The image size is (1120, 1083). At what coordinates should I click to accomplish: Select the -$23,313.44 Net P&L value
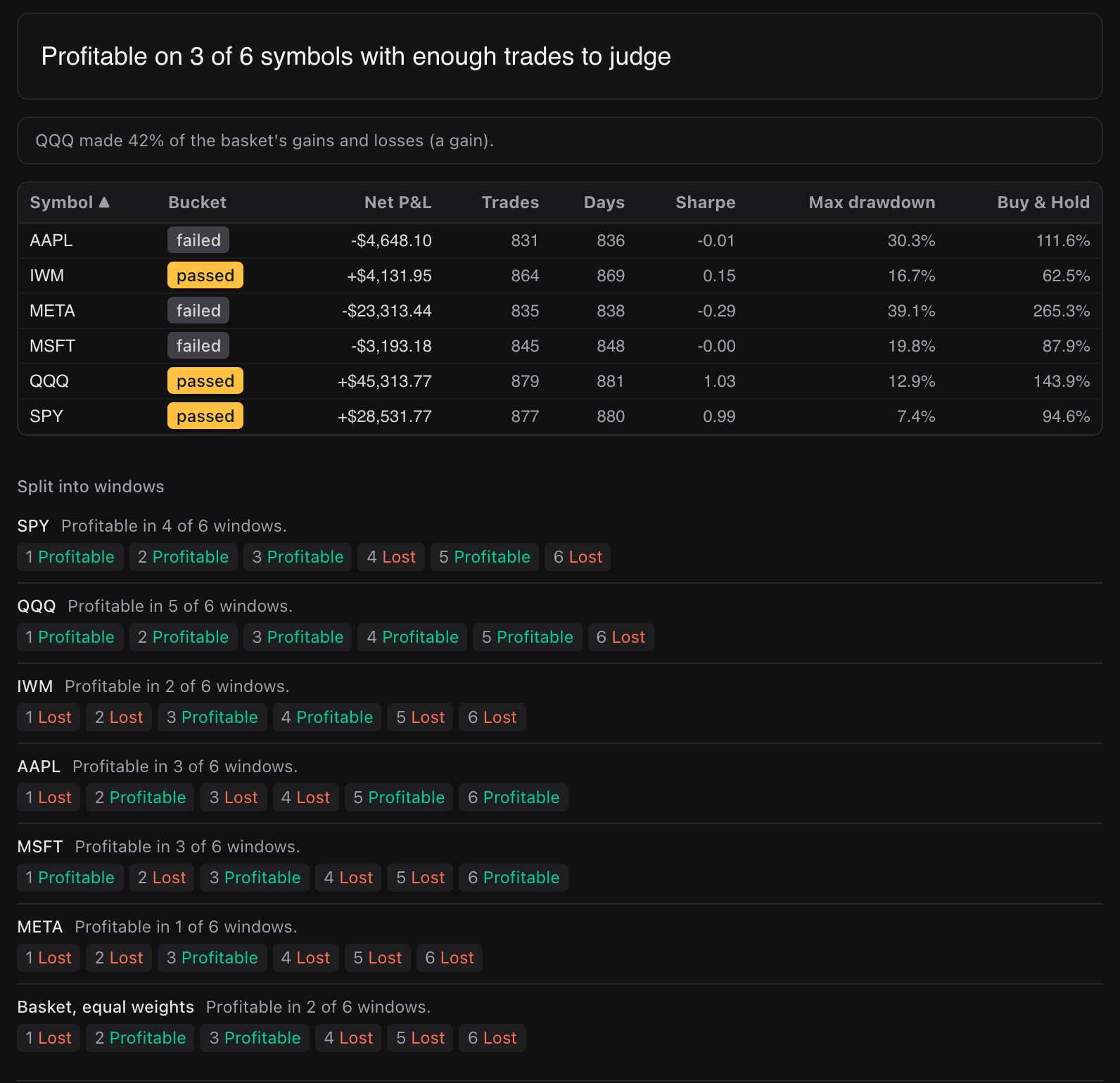386,311
